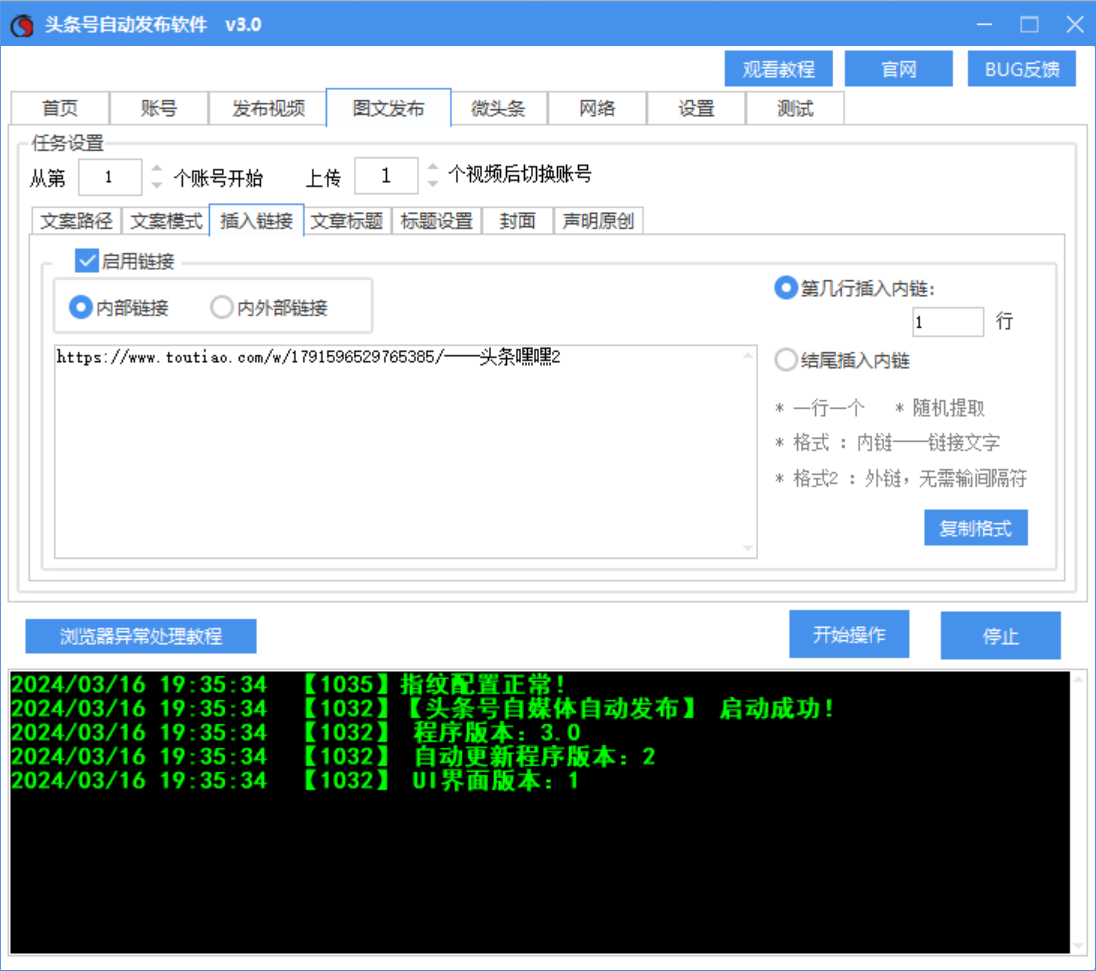This screenshot has width=1096, height=971.
Task: Open the 文案模式 sub-tab
Action: (x=166, y=221)
